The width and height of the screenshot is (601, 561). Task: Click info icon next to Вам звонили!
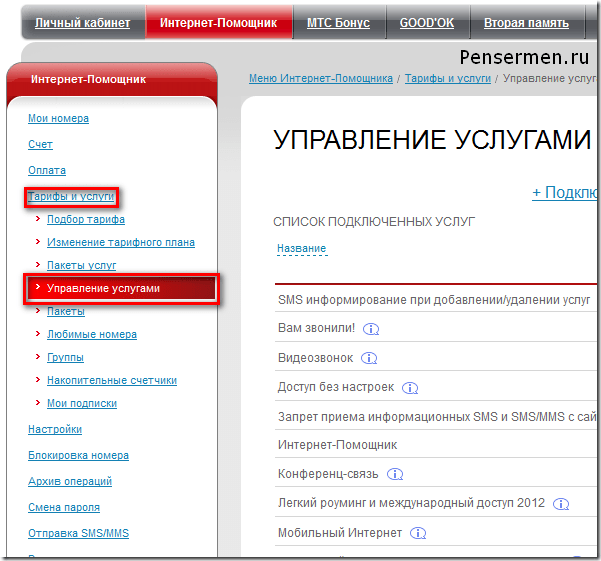click(x=371, y=329)
